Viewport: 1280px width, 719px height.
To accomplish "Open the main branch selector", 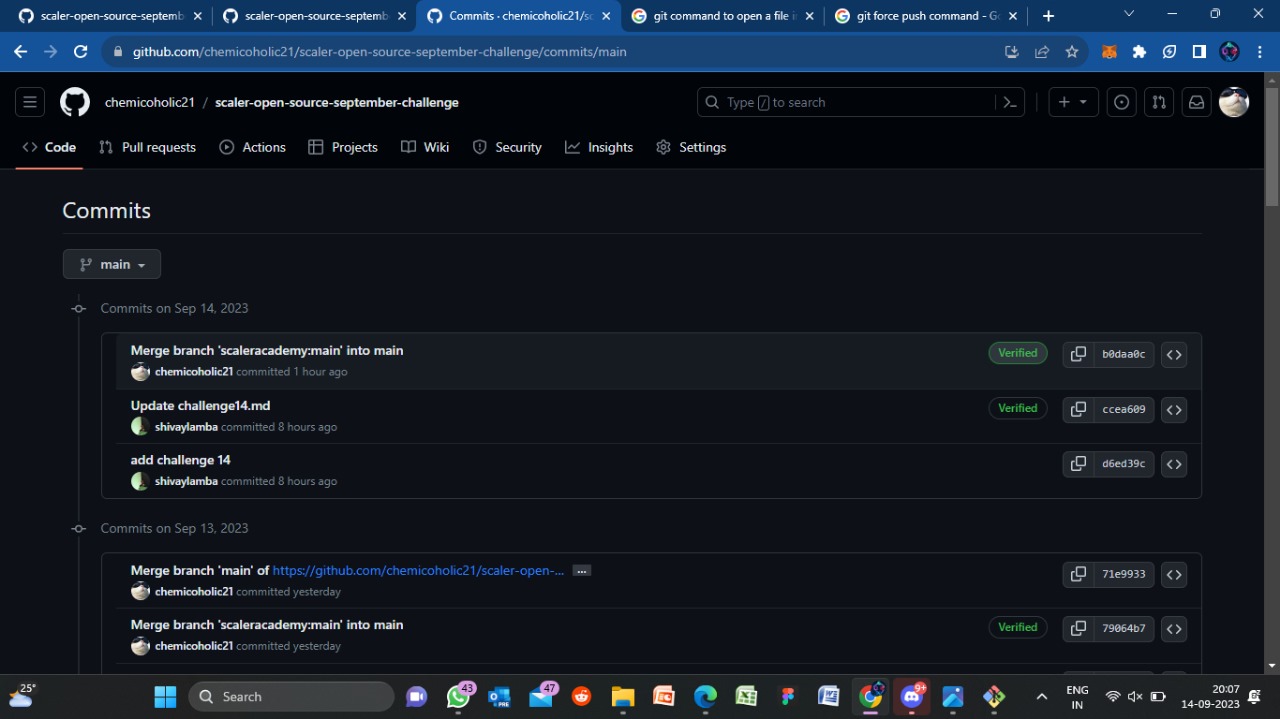I will [x=111, y=264].
